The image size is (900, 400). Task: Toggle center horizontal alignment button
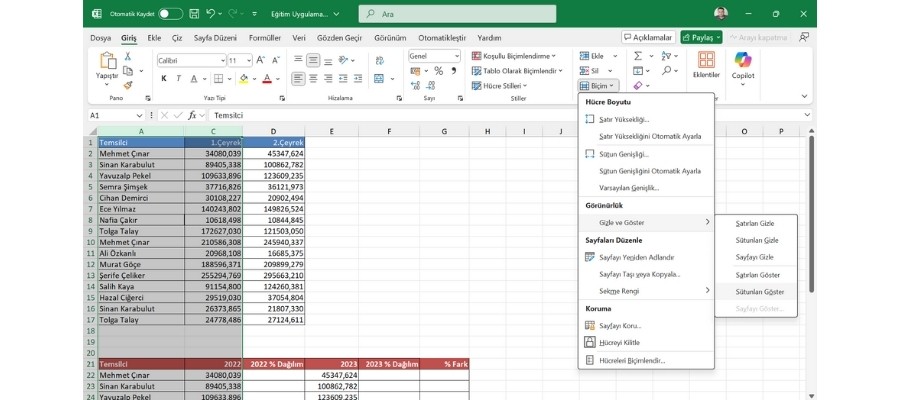click(x=314, y=78)
